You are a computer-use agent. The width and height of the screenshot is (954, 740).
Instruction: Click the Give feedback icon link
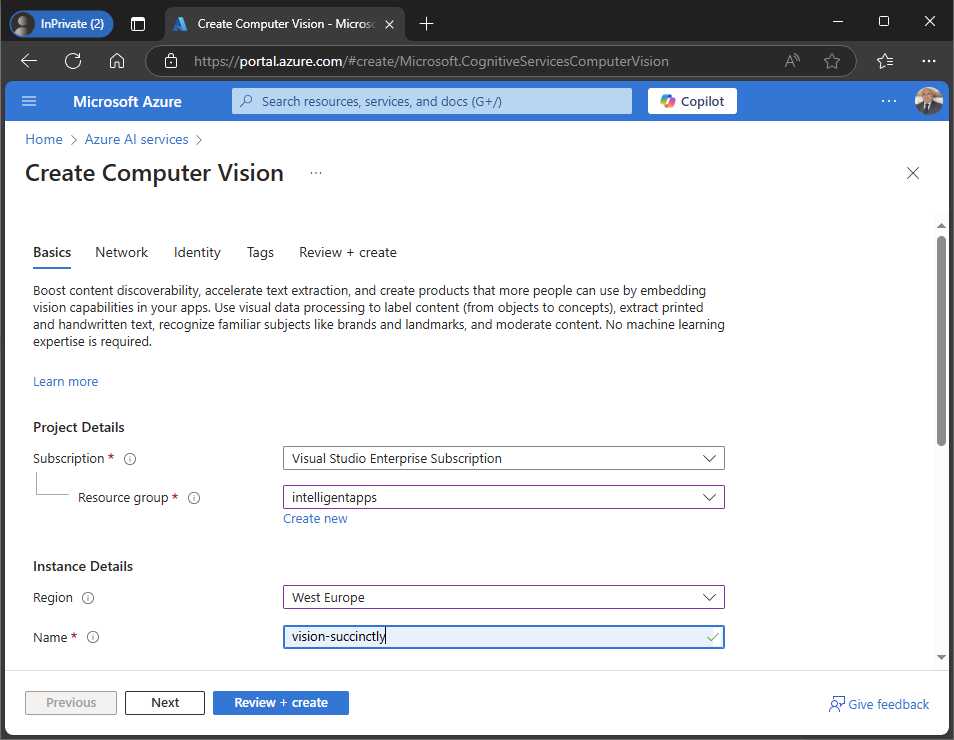[879, 704]
